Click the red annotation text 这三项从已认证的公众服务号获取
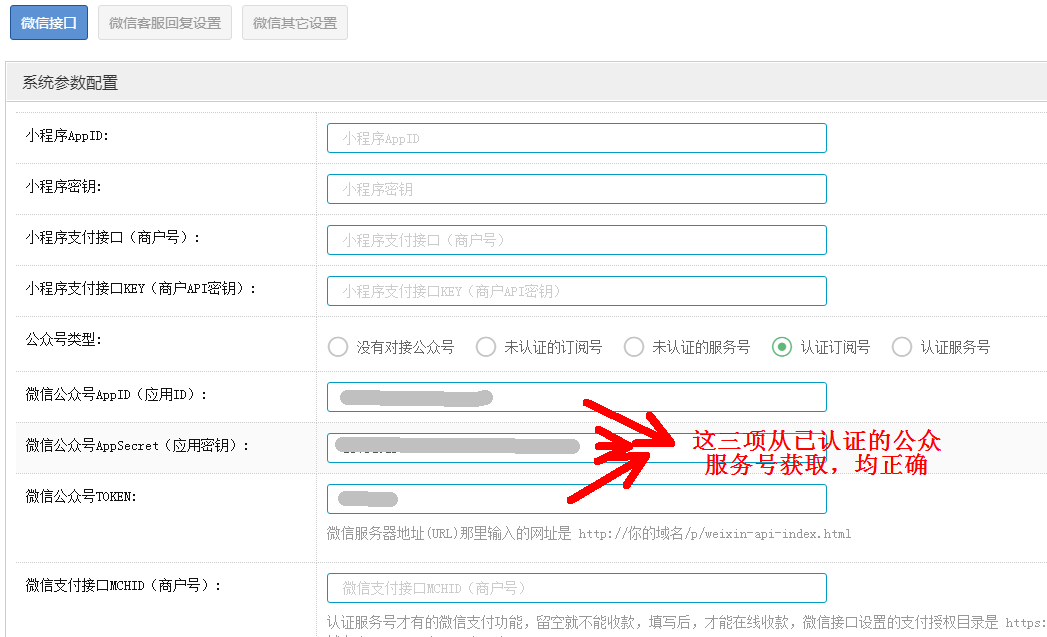1047x637 pixels. (816, 452)
